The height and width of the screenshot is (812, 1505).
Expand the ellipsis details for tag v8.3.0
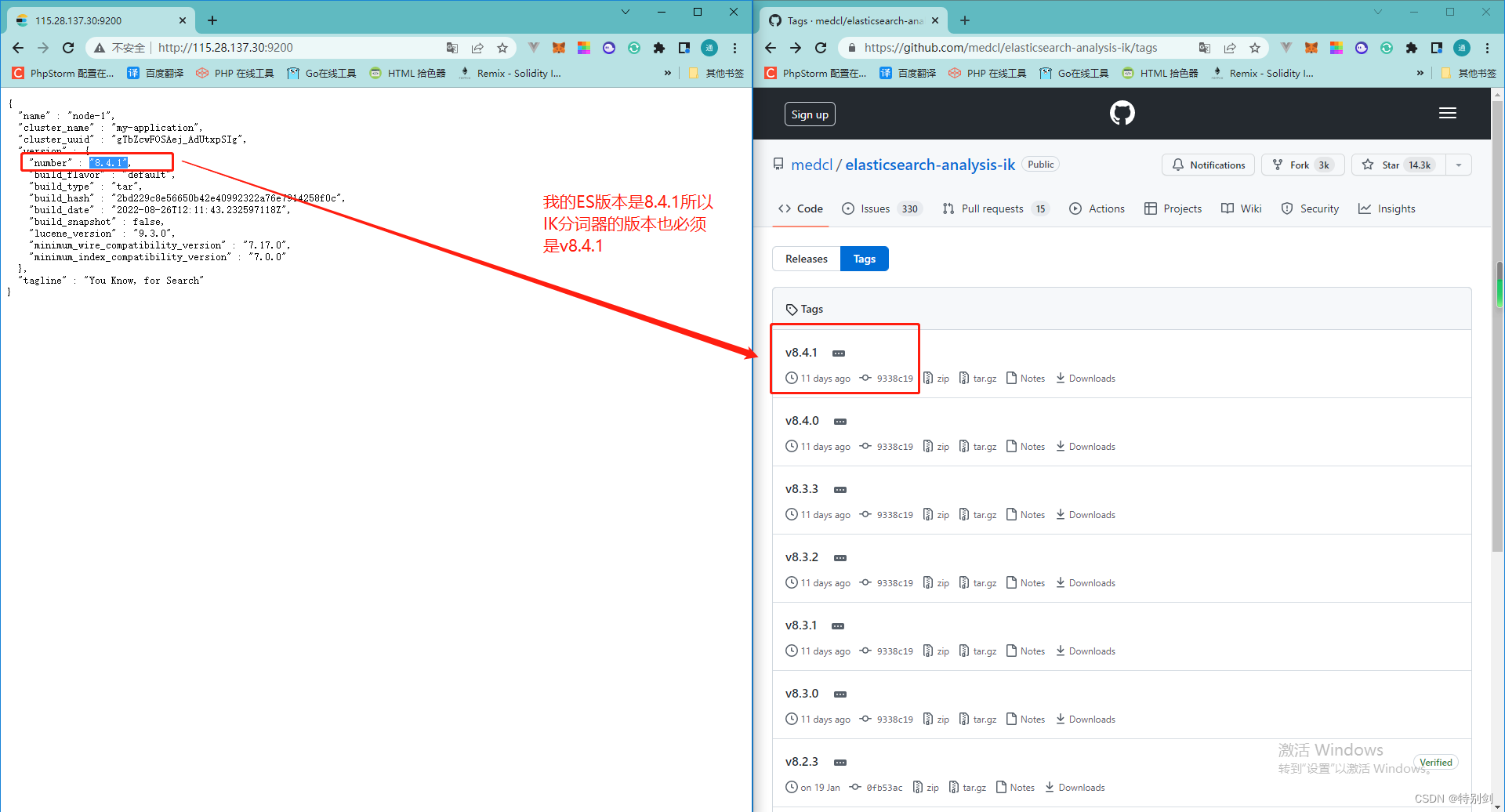(x=840, y=694)
